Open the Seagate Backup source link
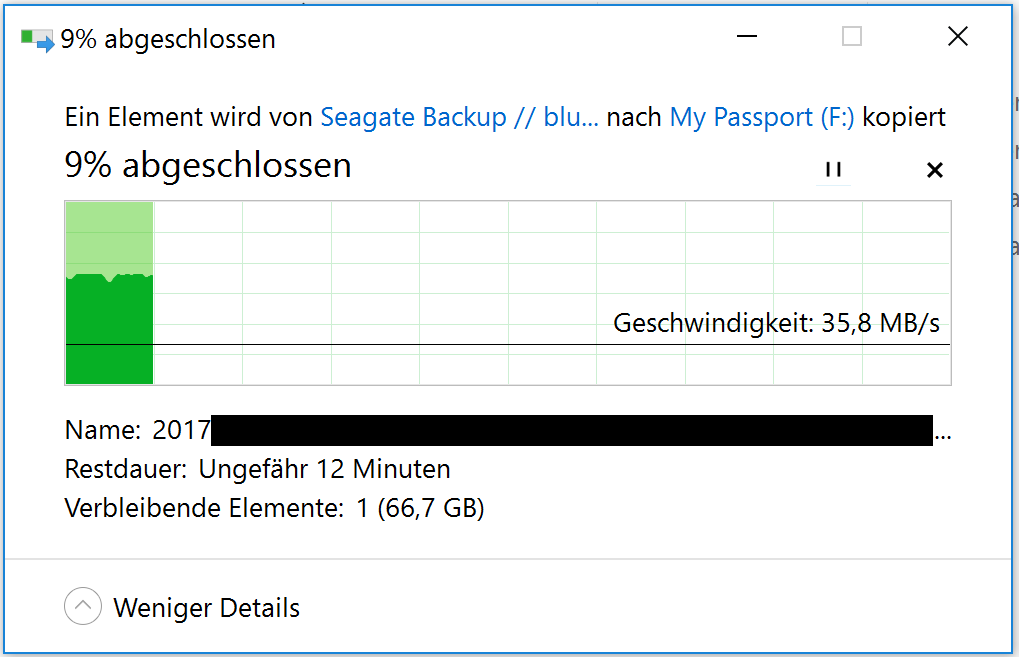 (x=459, y=117)
